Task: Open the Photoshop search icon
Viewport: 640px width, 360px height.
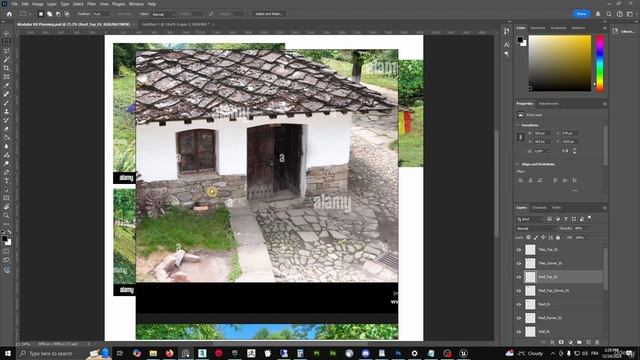Action: tap(609, 14)
